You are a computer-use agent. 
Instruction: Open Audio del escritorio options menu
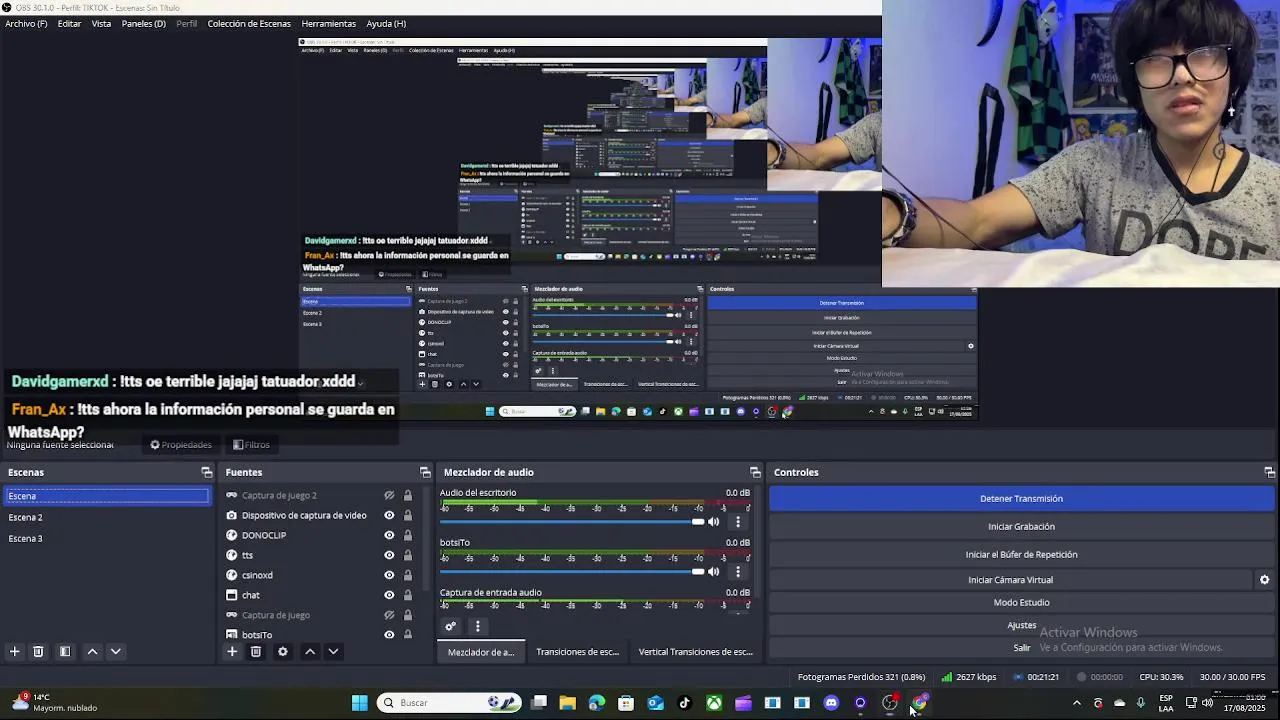coord(738,522)
